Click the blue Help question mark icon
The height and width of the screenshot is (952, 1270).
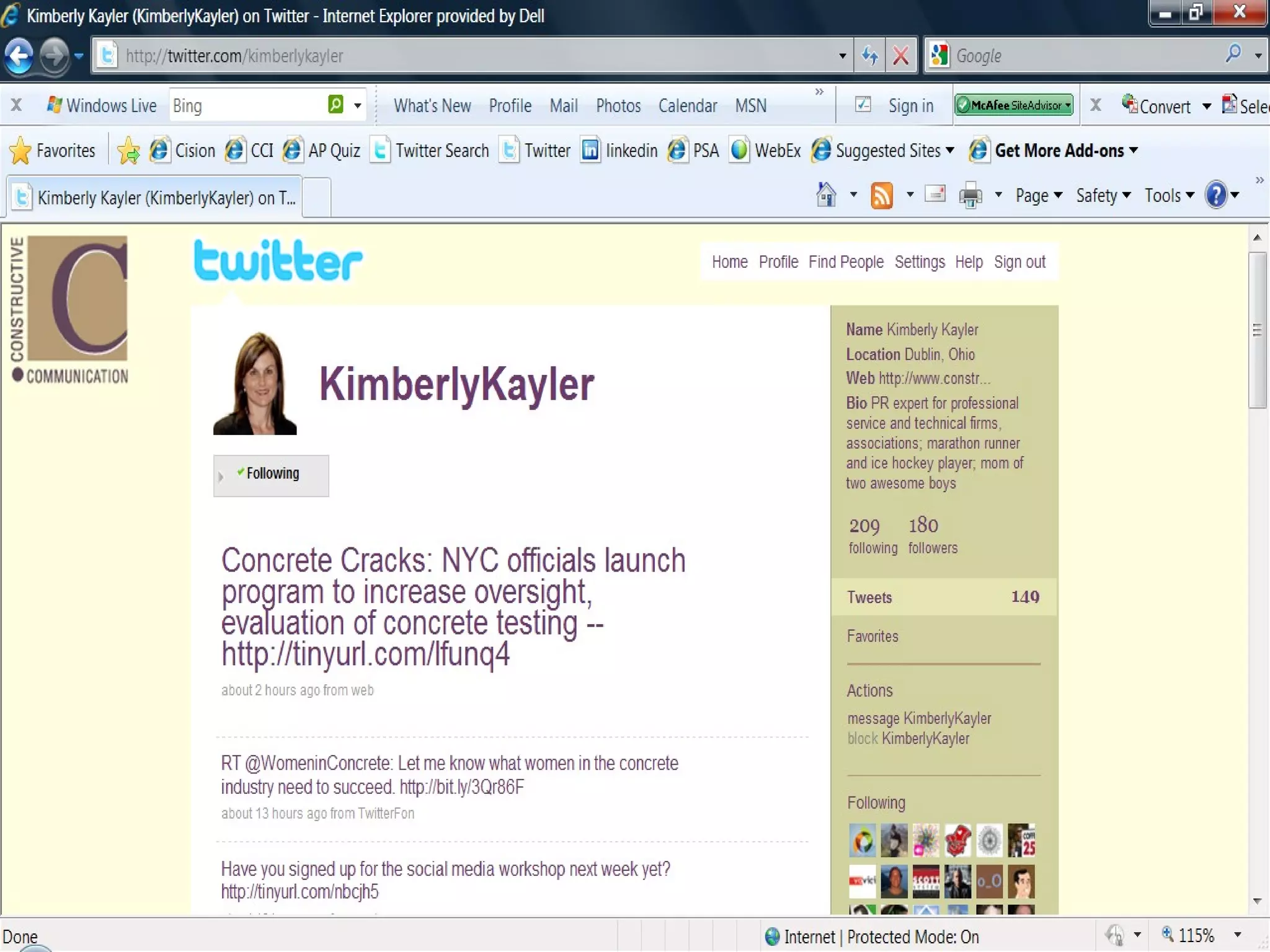[x=1216, y=195]
